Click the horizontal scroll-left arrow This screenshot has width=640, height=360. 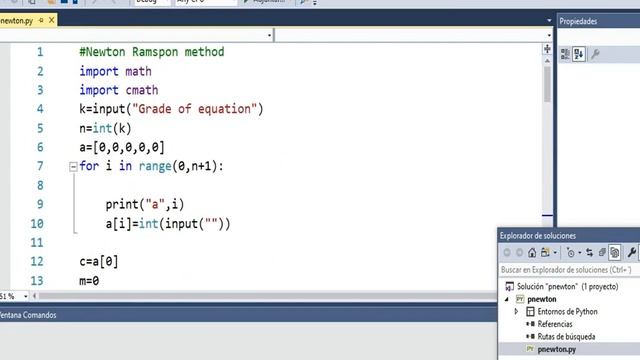point(34,296)
